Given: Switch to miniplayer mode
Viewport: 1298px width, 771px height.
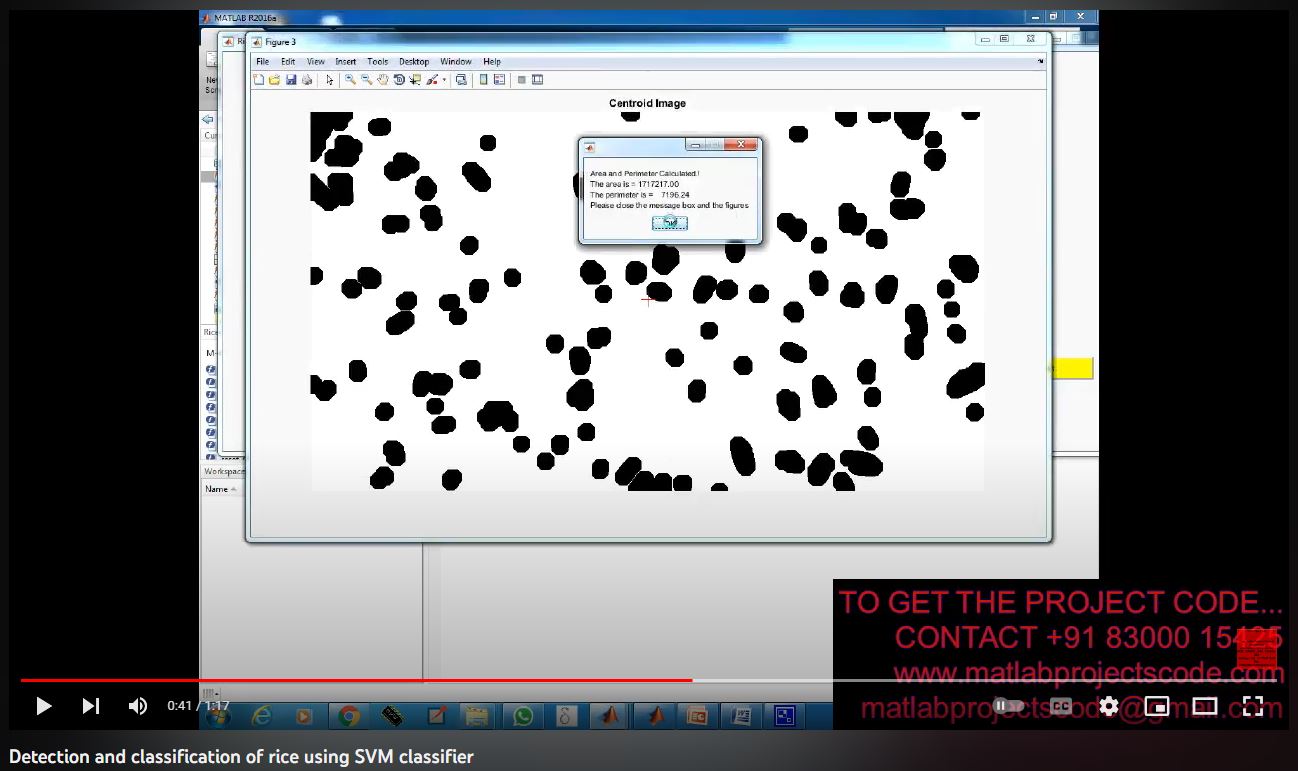Looking at the screenshot, I should pos(1157,706).
